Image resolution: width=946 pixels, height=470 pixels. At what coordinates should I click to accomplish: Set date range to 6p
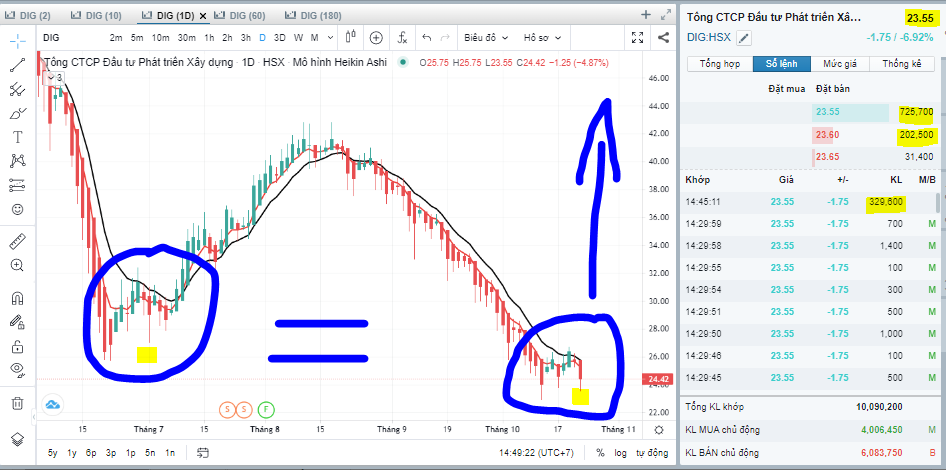(91, 453)
